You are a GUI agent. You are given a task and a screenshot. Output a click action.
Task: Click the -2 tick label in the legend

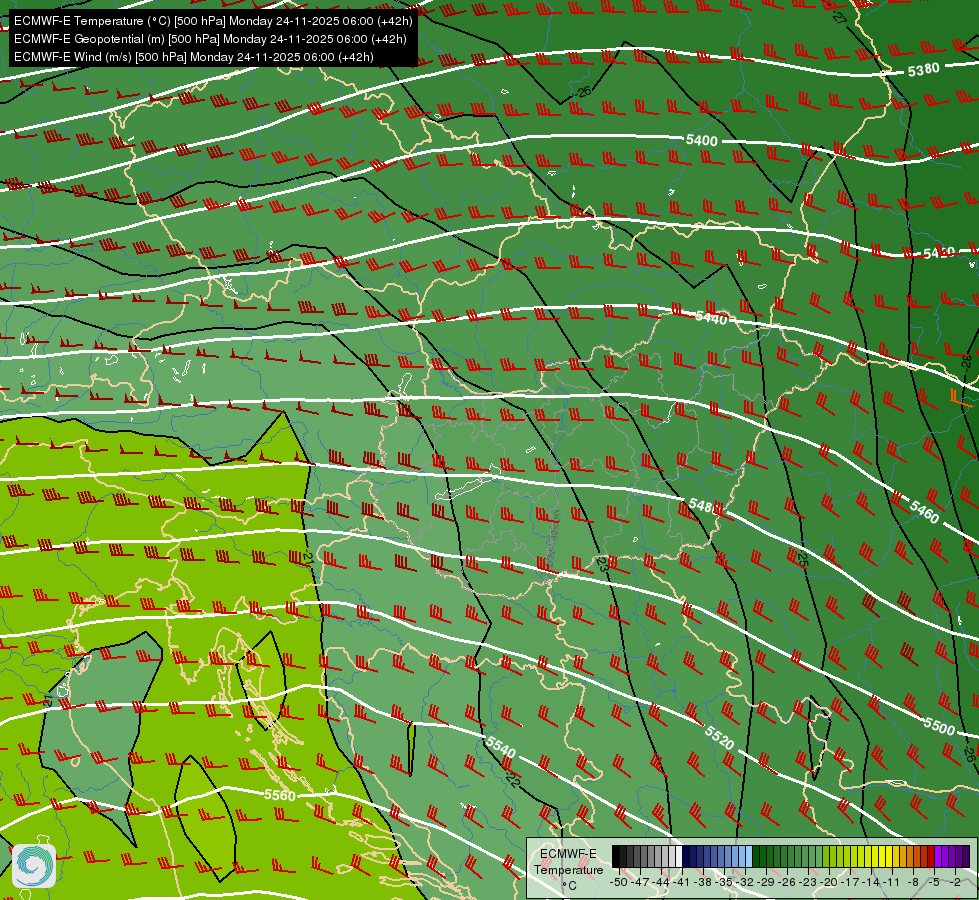(955, 882)
